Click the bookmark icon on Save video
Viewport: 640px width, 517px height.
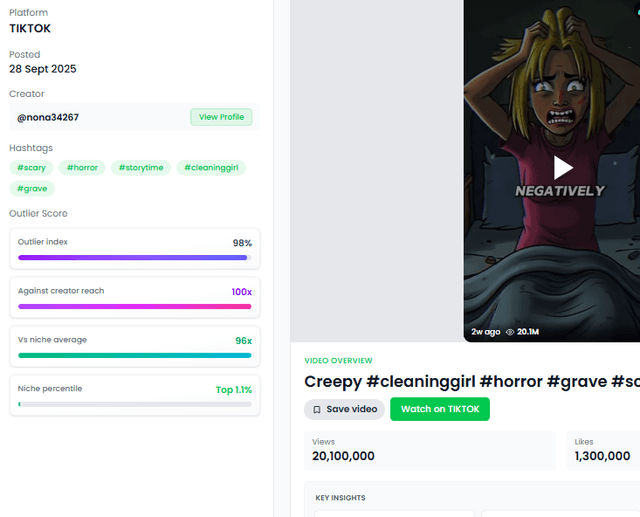pos(317,409)
